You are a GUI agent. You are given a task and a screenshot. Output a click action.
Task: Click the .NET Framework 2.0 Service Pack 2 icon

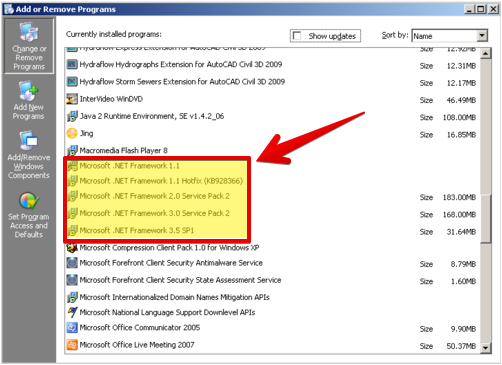coord(73,196)
